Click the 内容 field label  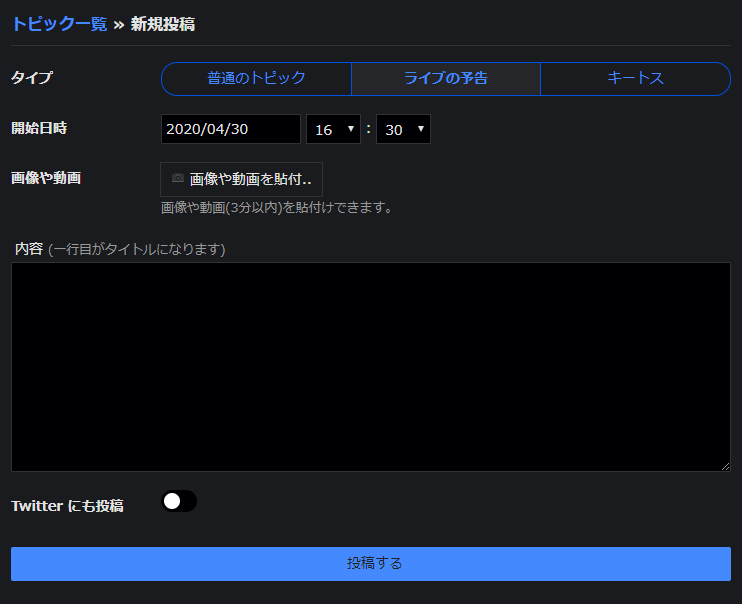point(29,249)
